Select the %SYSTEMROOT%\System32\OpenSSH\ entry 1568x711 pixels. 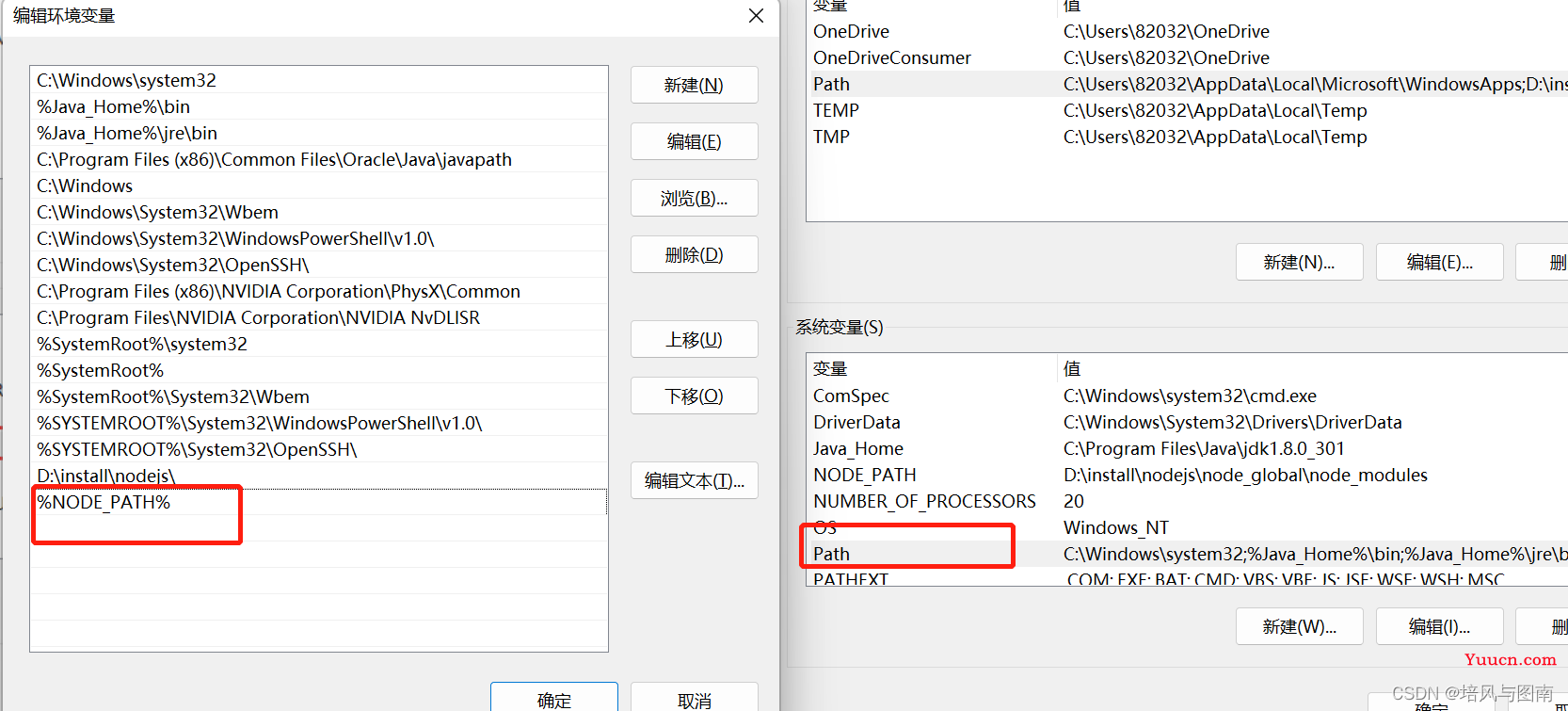(319, 449)
